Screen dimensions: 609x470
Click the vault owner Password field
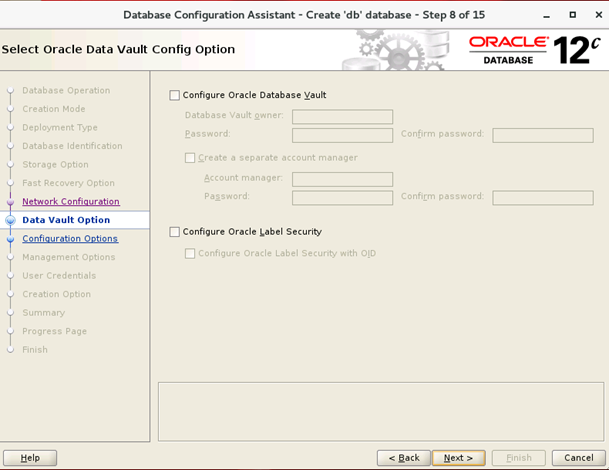tap(342, 135)
